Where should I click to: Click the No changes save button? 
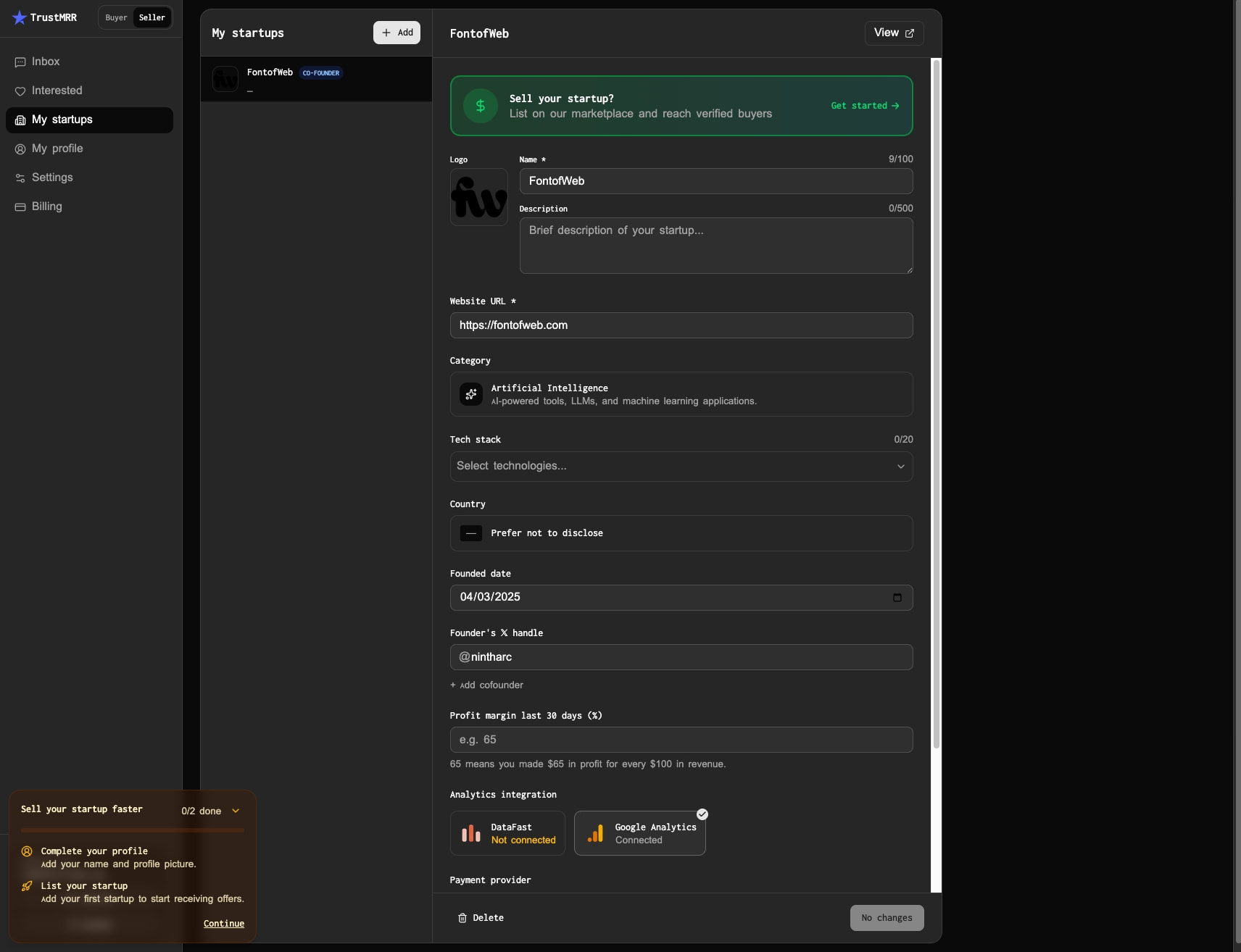pos(887,918)
